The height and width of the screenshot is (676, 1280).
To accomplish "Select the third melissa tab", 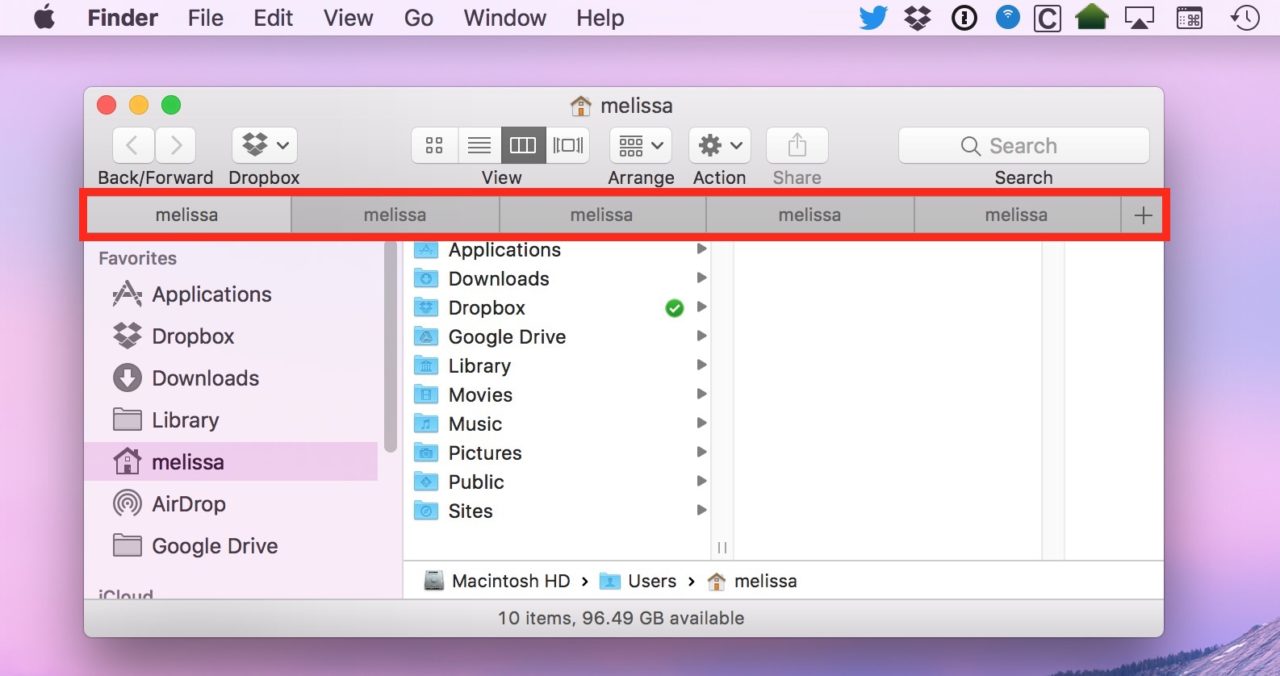I will click(x=602, y=214).
